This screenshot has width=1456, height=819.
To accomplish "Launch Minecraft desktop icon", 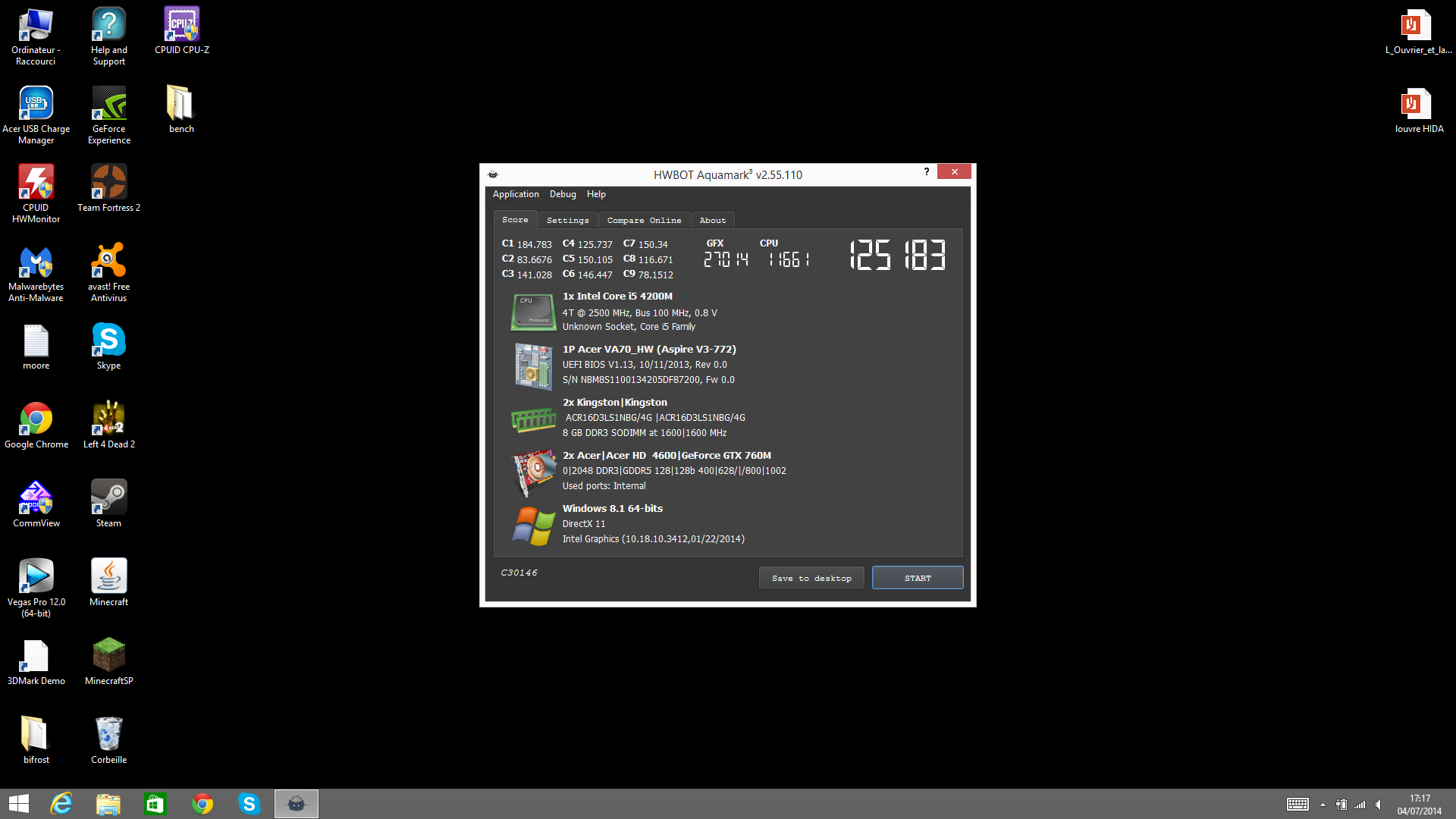I will (x=108, y=583).
